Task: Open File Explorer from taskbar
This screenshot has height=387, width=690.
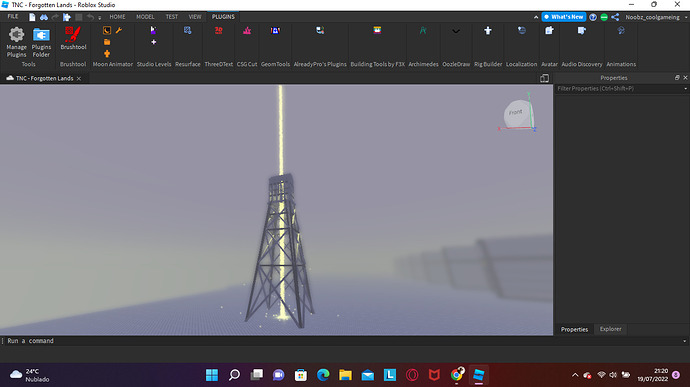Action: 345,375
